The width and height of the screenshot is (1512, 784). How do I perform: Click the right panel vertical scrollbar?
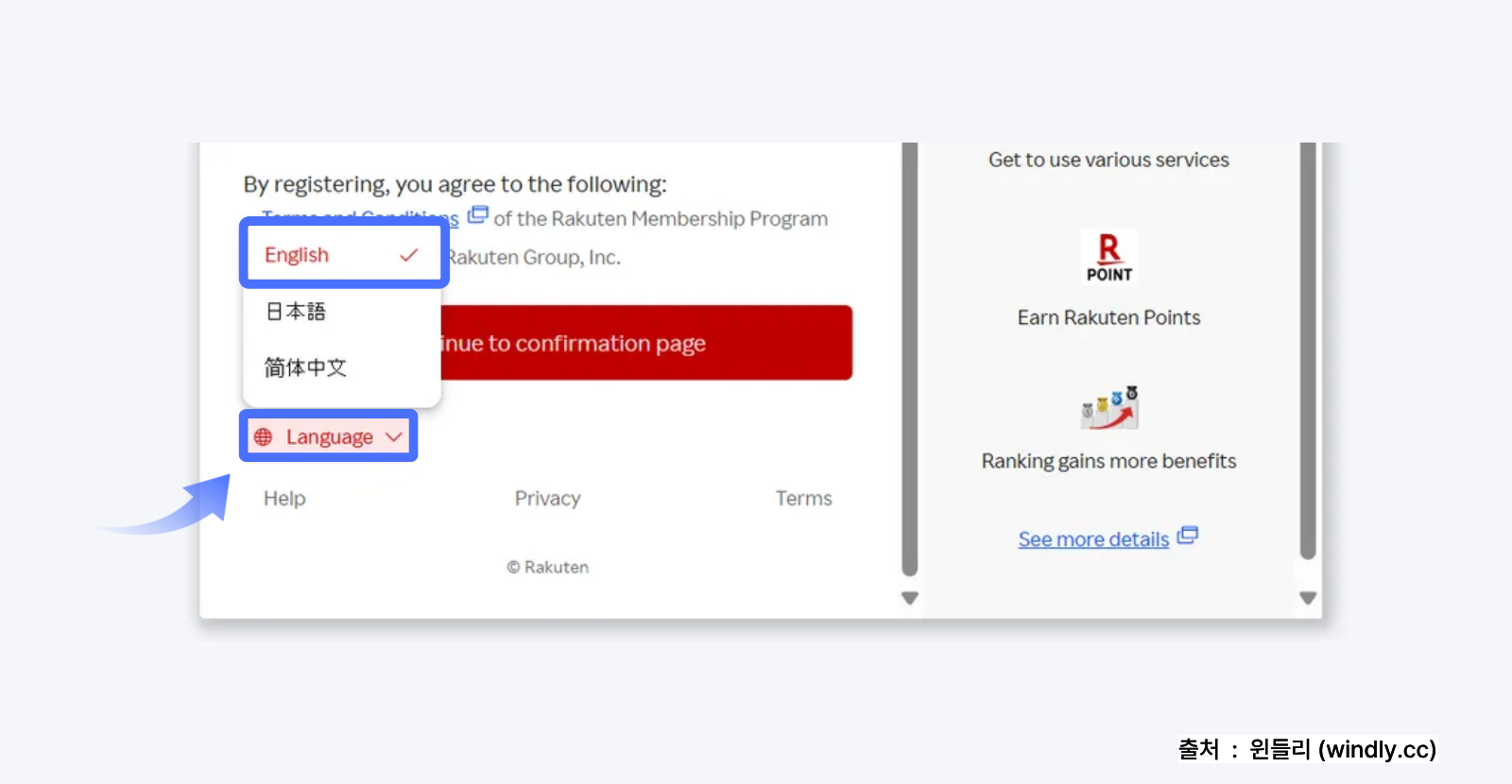pos(1308,351)
